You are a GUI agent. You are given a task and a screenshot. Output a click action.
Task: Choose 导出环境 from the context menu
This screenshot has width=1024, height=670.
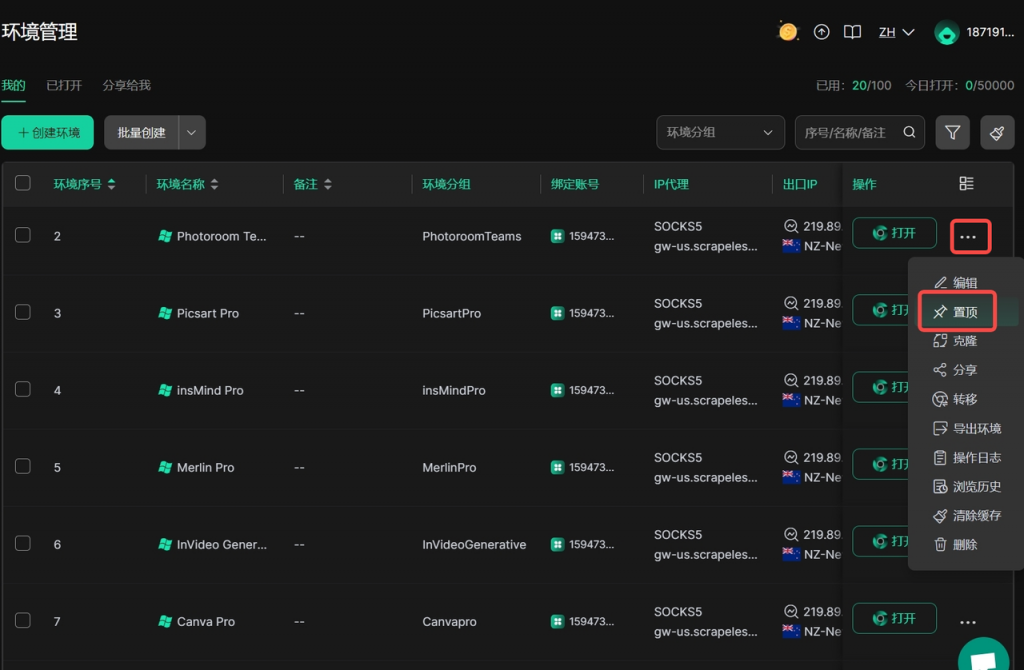[967, 428]
